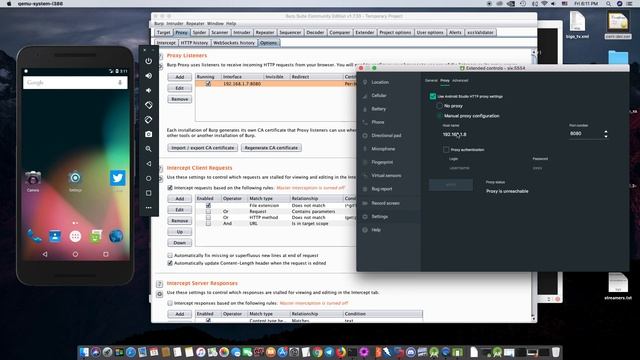Click Remove button under Proxy Listeners

(180, 99)
